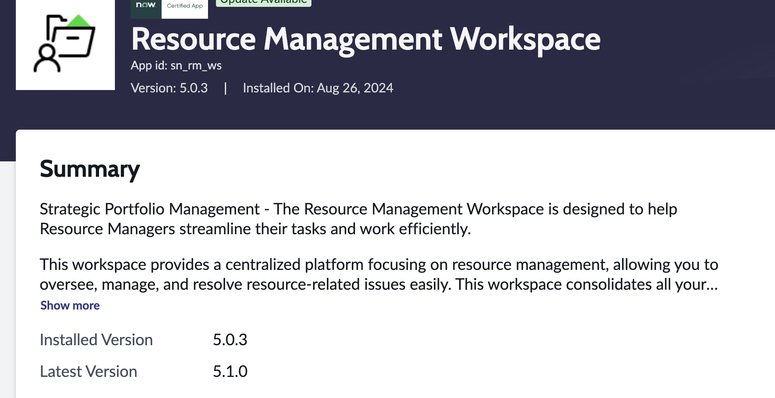The width and height of the screenshot is (775, 398).
Task: Click the Update Available status badge
Action: point(263,3)
